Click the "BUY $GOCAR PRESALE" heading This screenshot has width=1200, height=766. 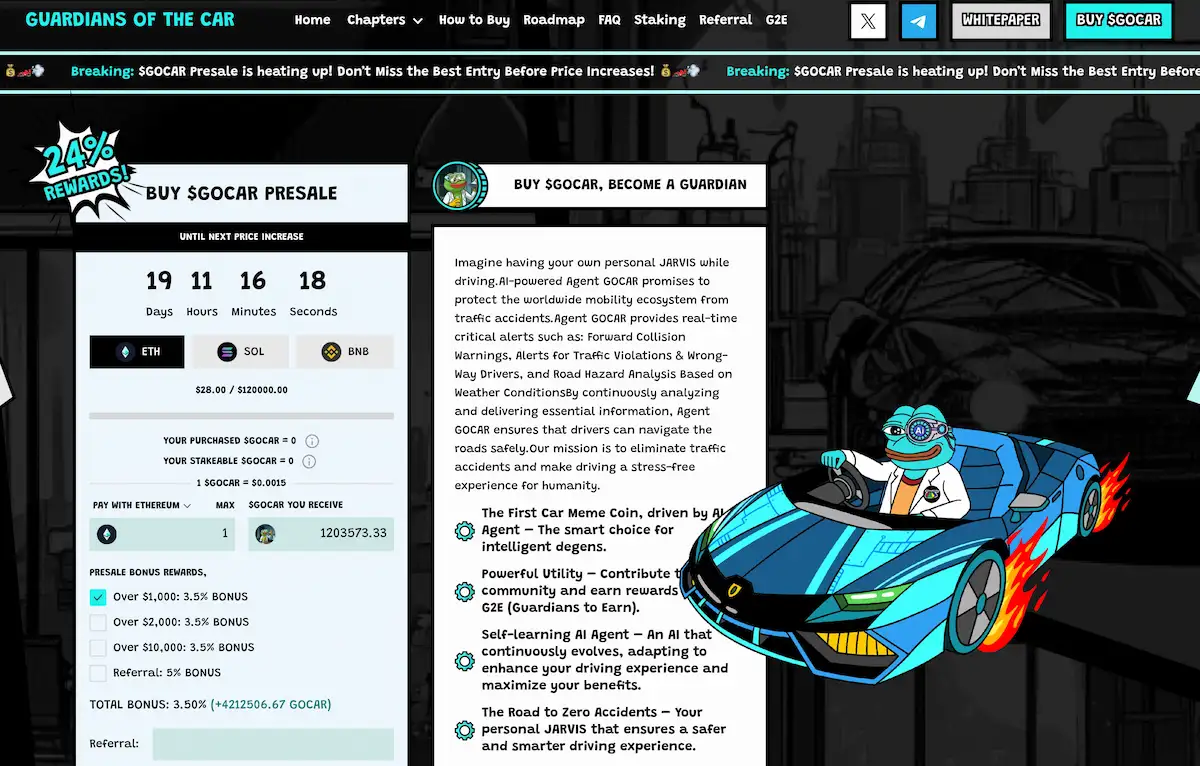(x=241, y=193)
